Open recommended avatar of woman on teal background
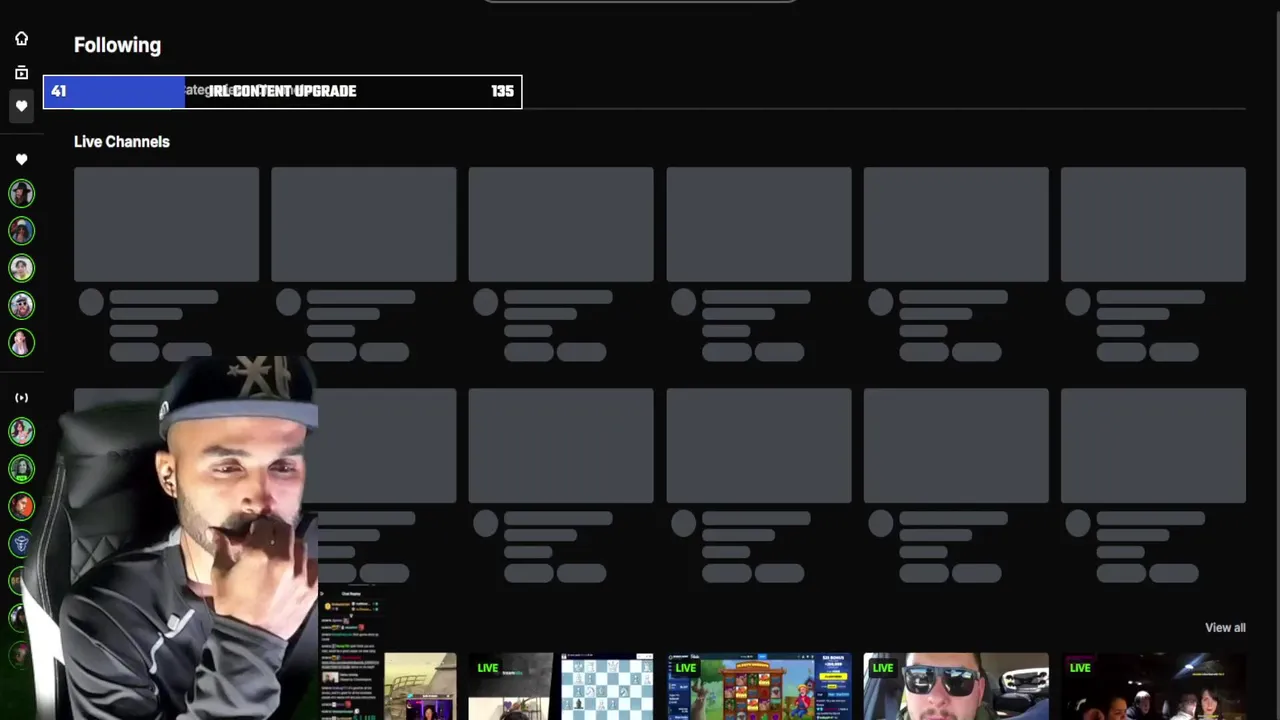1280x720 pixels. click(21, 431)
